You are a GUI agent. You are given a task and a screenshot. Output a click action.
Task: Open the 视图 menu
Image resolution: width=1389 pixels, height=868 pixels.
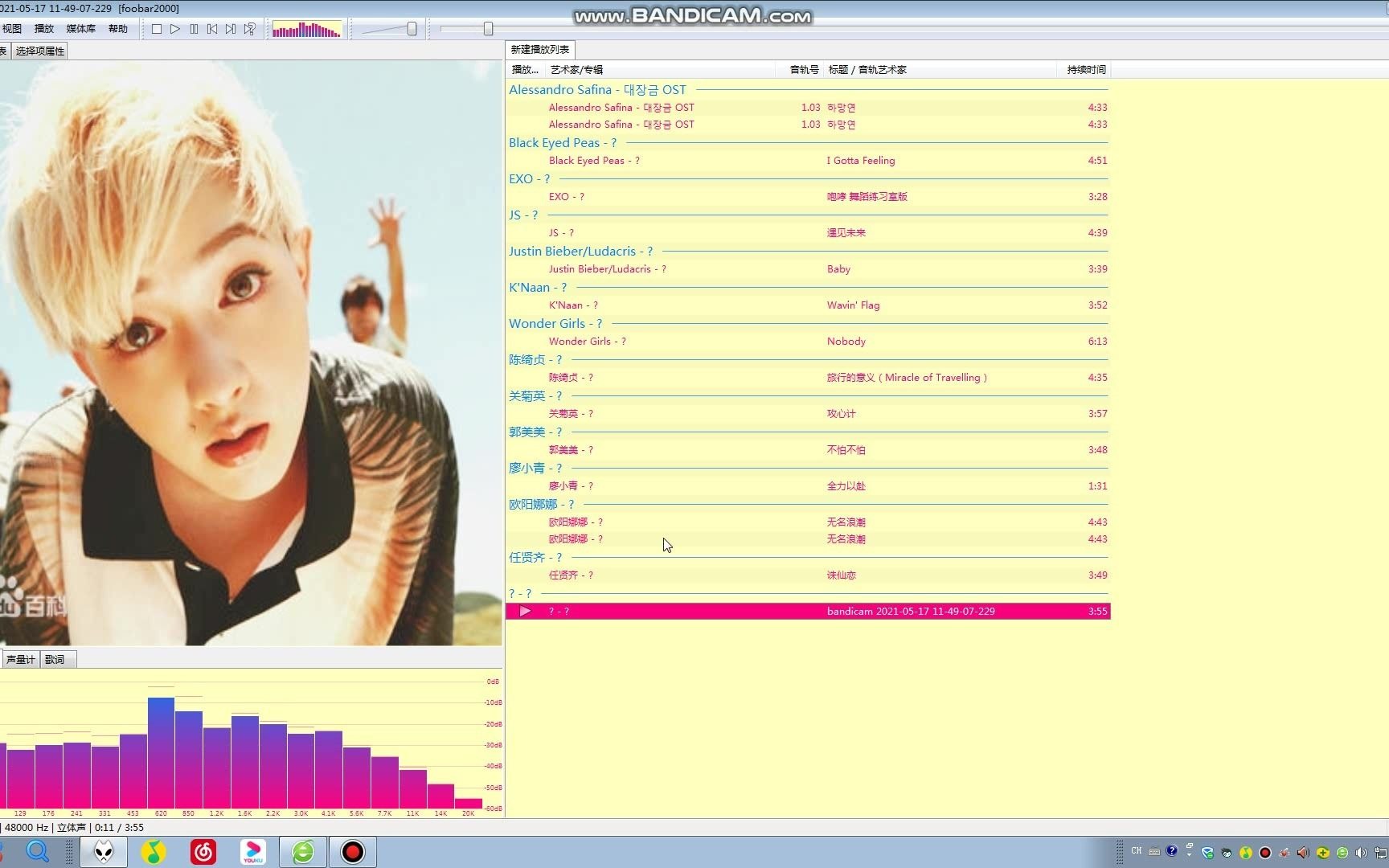point(12,29)
